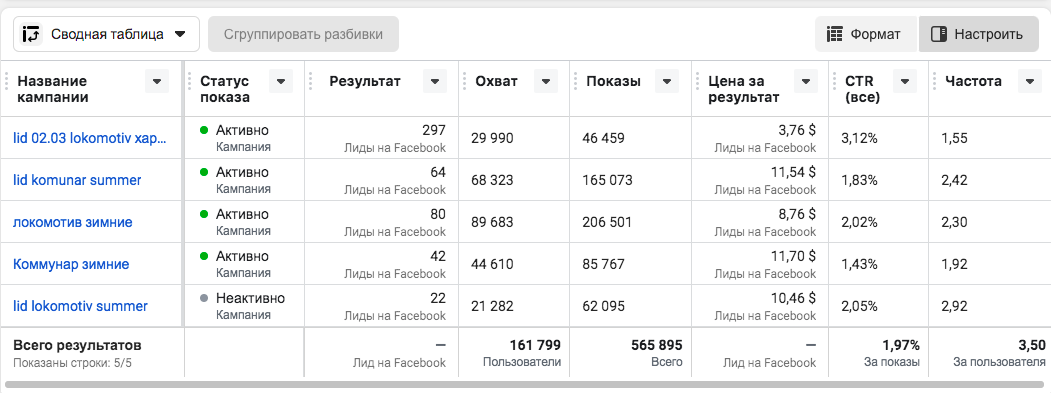
Task: Click the drag handle beside Показы column header
Action: 576,82
